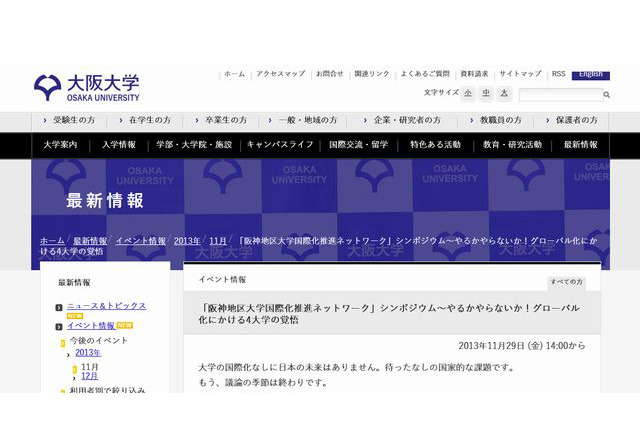This screenshot has height=426, width=640.
Task: Open the アクセスマップ link
Action: click(x=281, y=74)
